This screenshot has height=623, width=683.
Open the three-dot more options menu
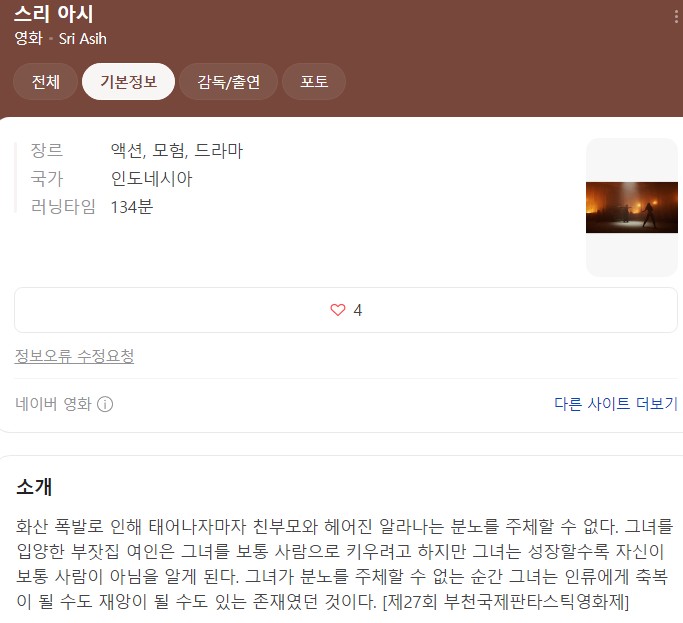tap(676, 17)
